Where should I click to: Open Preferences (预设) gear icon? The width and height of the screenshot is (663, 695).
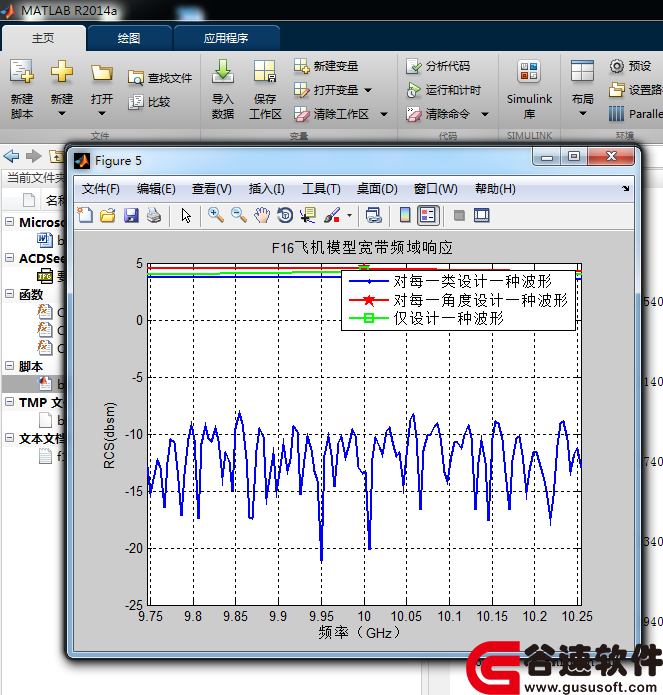616,66
